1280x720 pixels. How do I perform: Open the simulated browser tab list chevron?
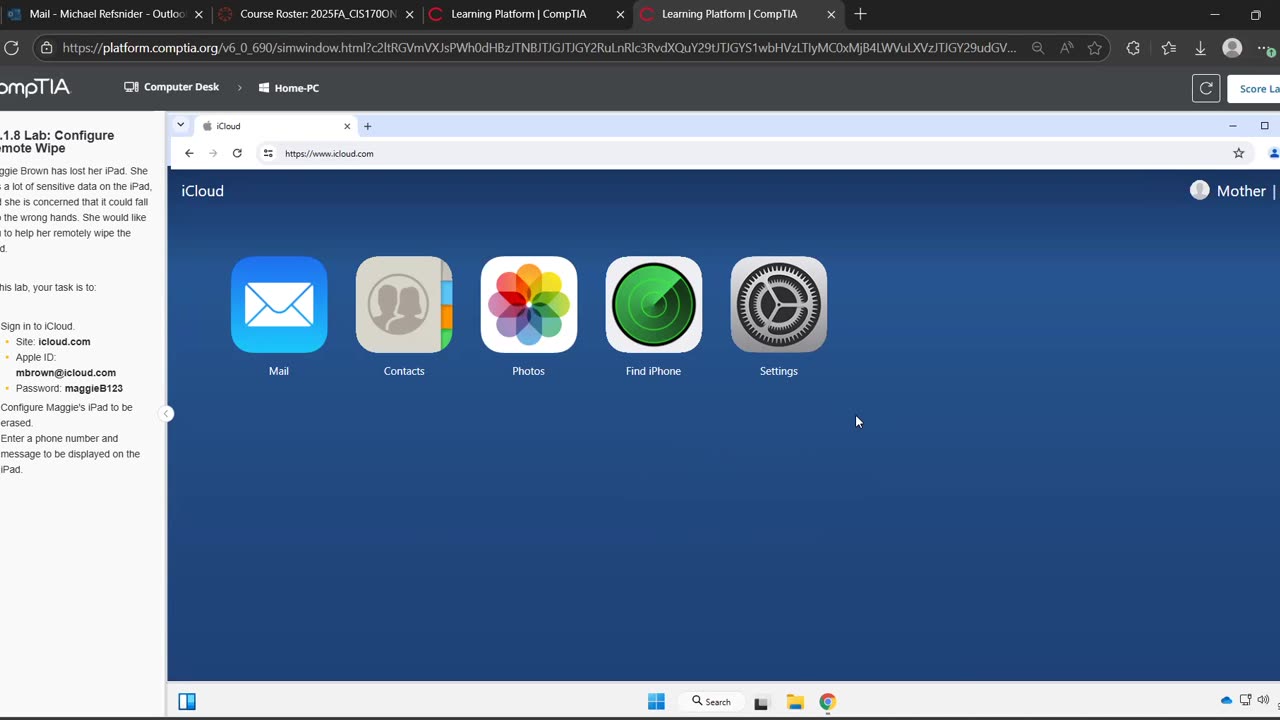[x=180, y=125]
